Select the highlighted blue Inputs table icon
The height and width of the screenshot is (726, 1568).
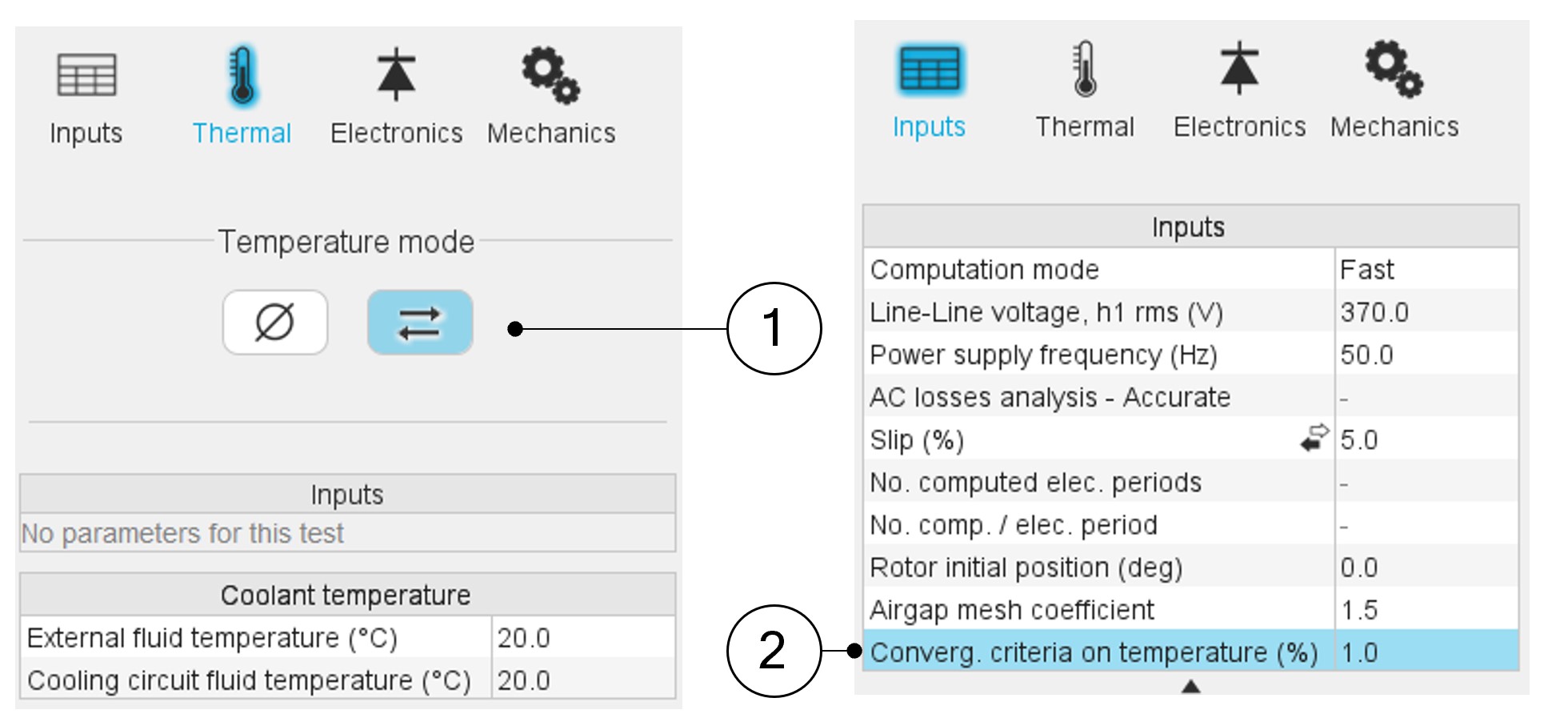coord(929,70)
